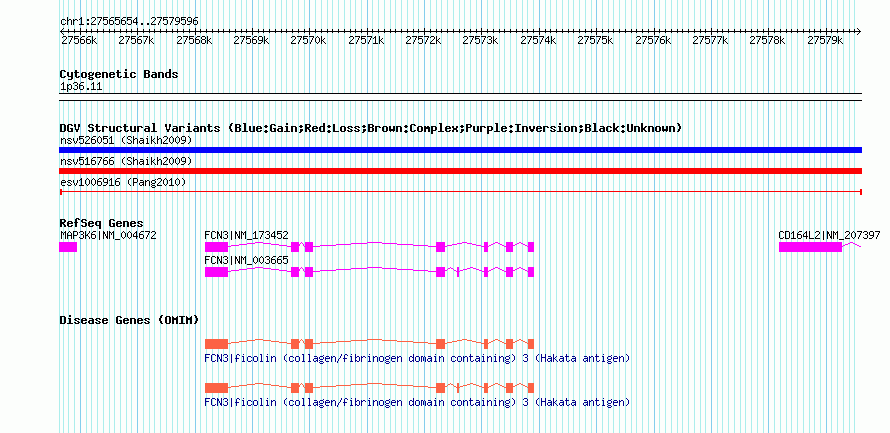890x433 pixels.
Task: Click the first large exon of FCN3 NM_003665
Action: click(x=216, y=272)
